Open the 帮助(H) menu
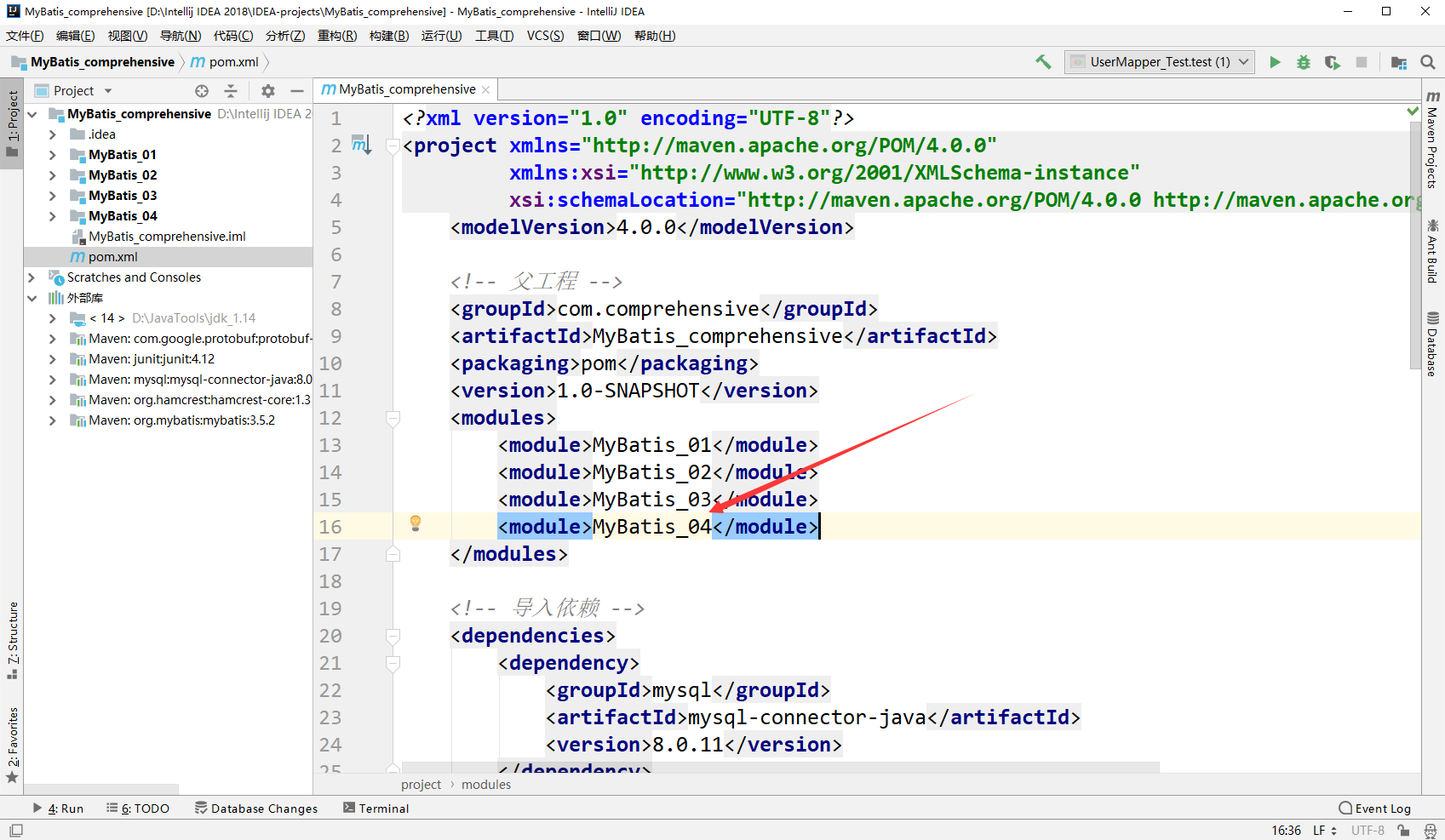Viewport: 1445px width, 840px height. pos(655,36)
